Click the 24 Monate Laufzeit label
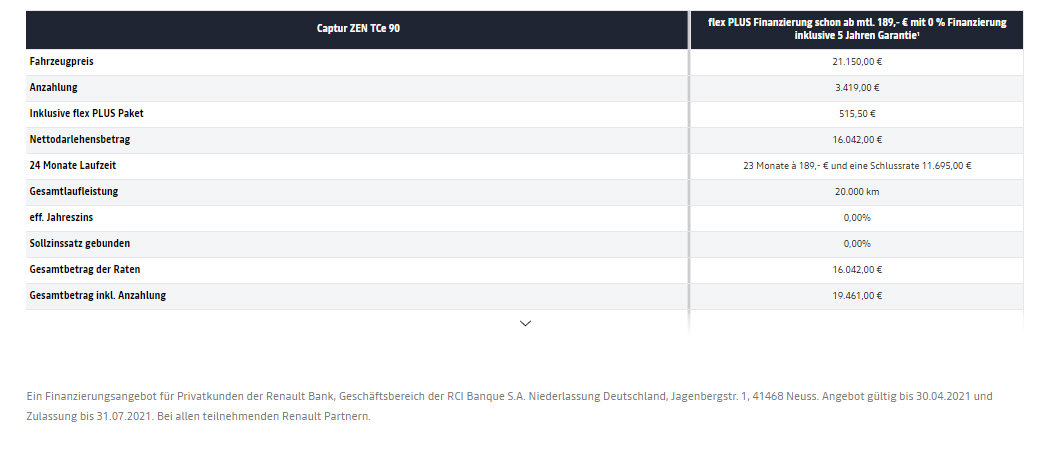 click(x=80, y=166)
